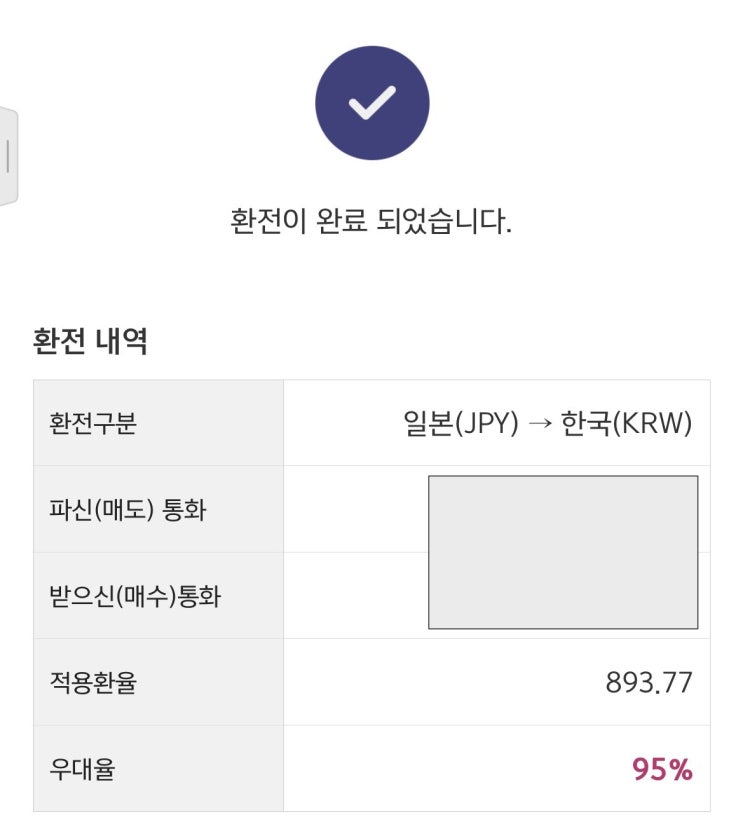743x831 pixels.
Task: Select the 적용환율 row label
Action: [93, 684]
